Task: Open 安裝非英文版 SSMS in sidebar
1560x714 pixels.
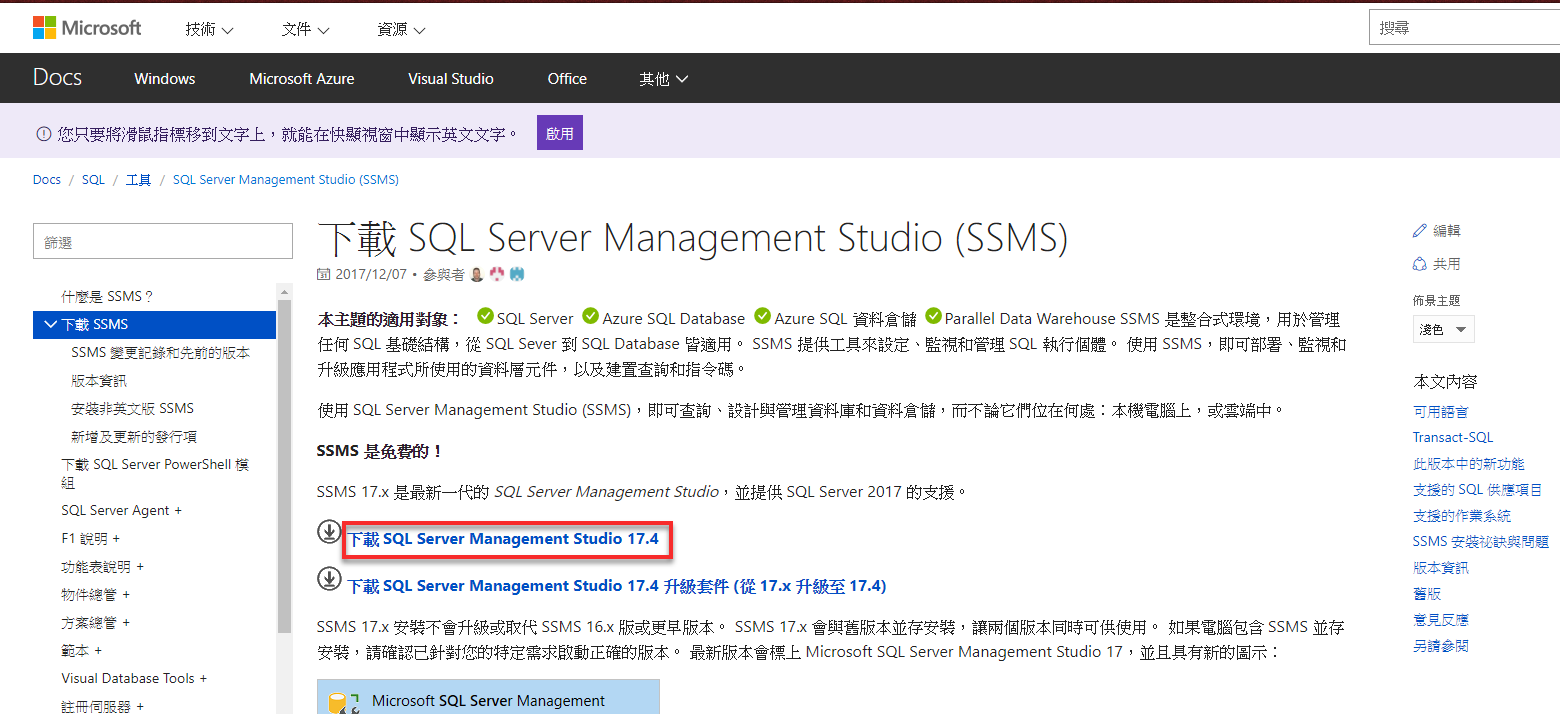Action: [x=133, y=409]
